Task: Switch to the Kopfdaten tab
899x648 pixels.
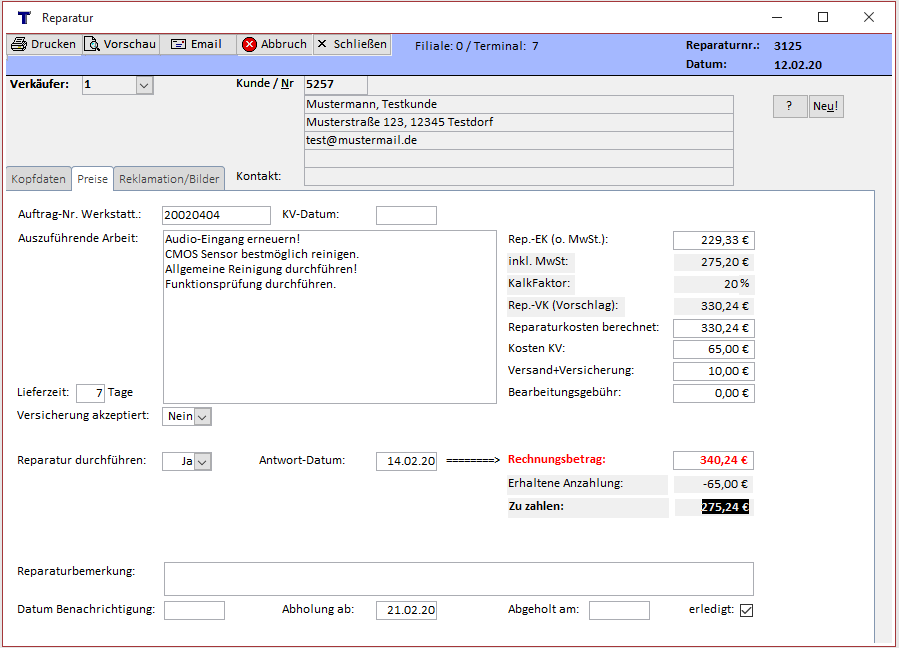Action: (x=38, y=179)
